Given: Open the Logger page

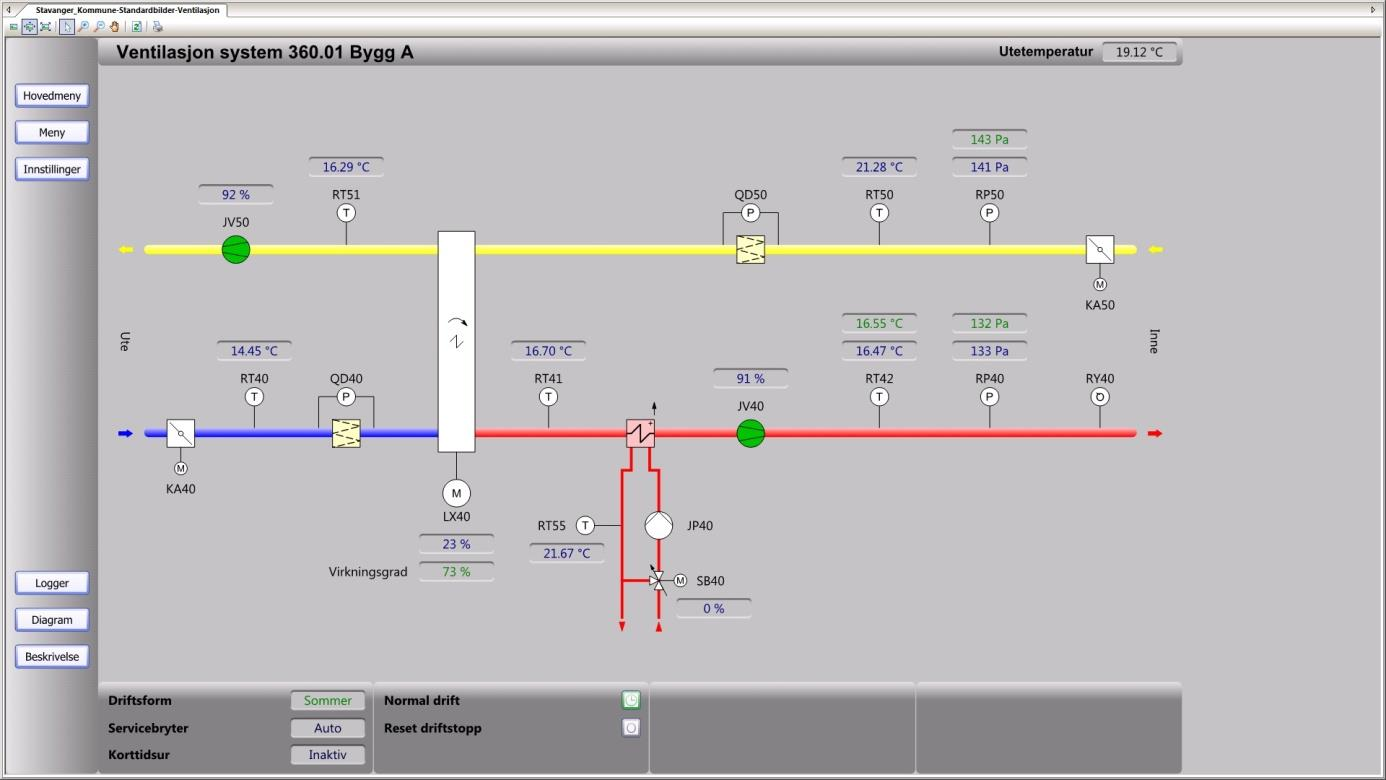Looking at the screenshot, I should pyautogui.click(x=52, y=583).
